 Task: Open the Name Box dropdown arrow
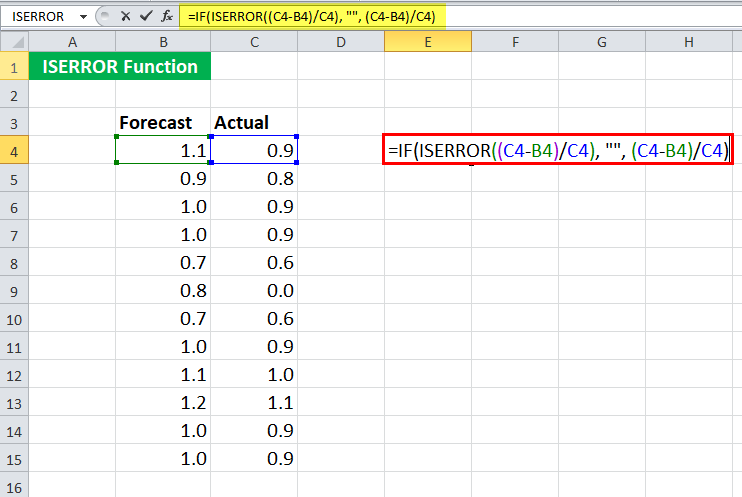point(83,17)
